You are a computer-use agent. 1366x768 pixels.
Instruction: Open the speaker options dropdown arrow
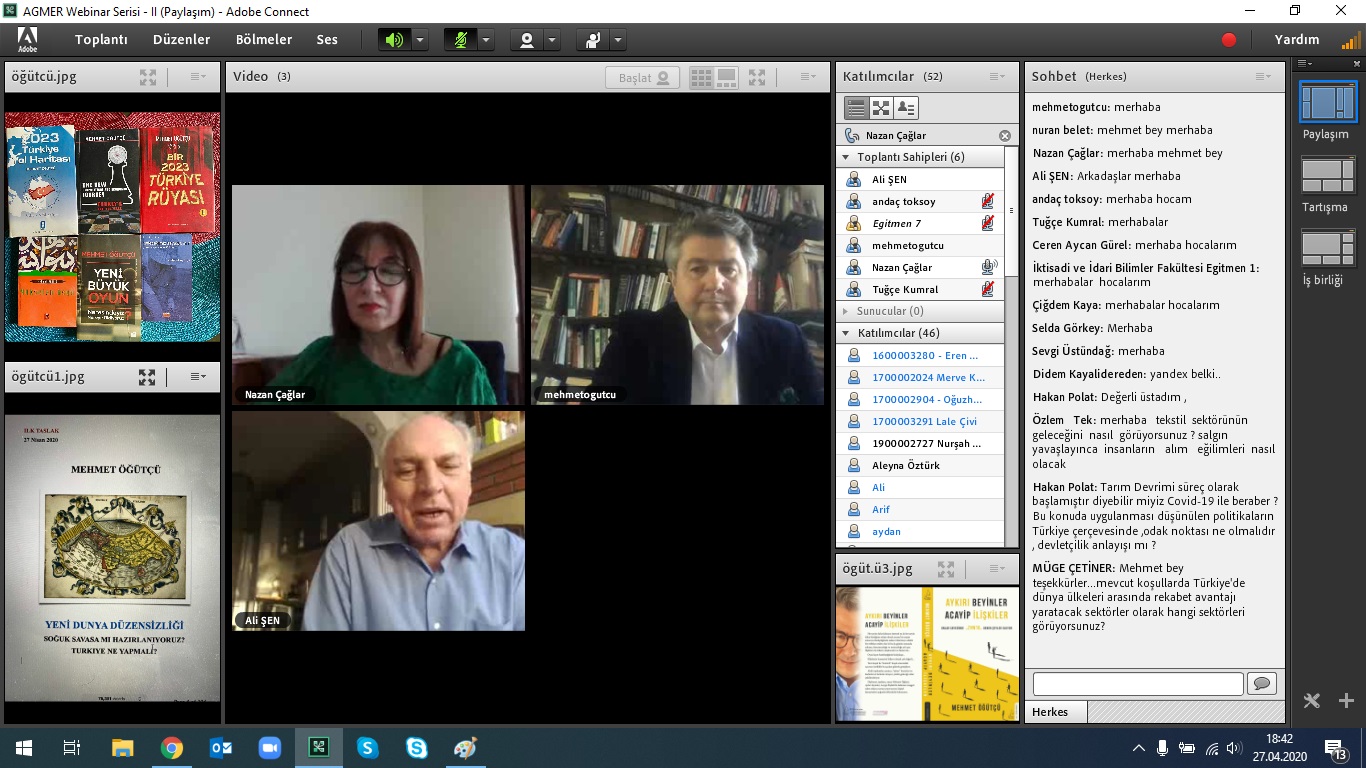[x=420, y=40]
